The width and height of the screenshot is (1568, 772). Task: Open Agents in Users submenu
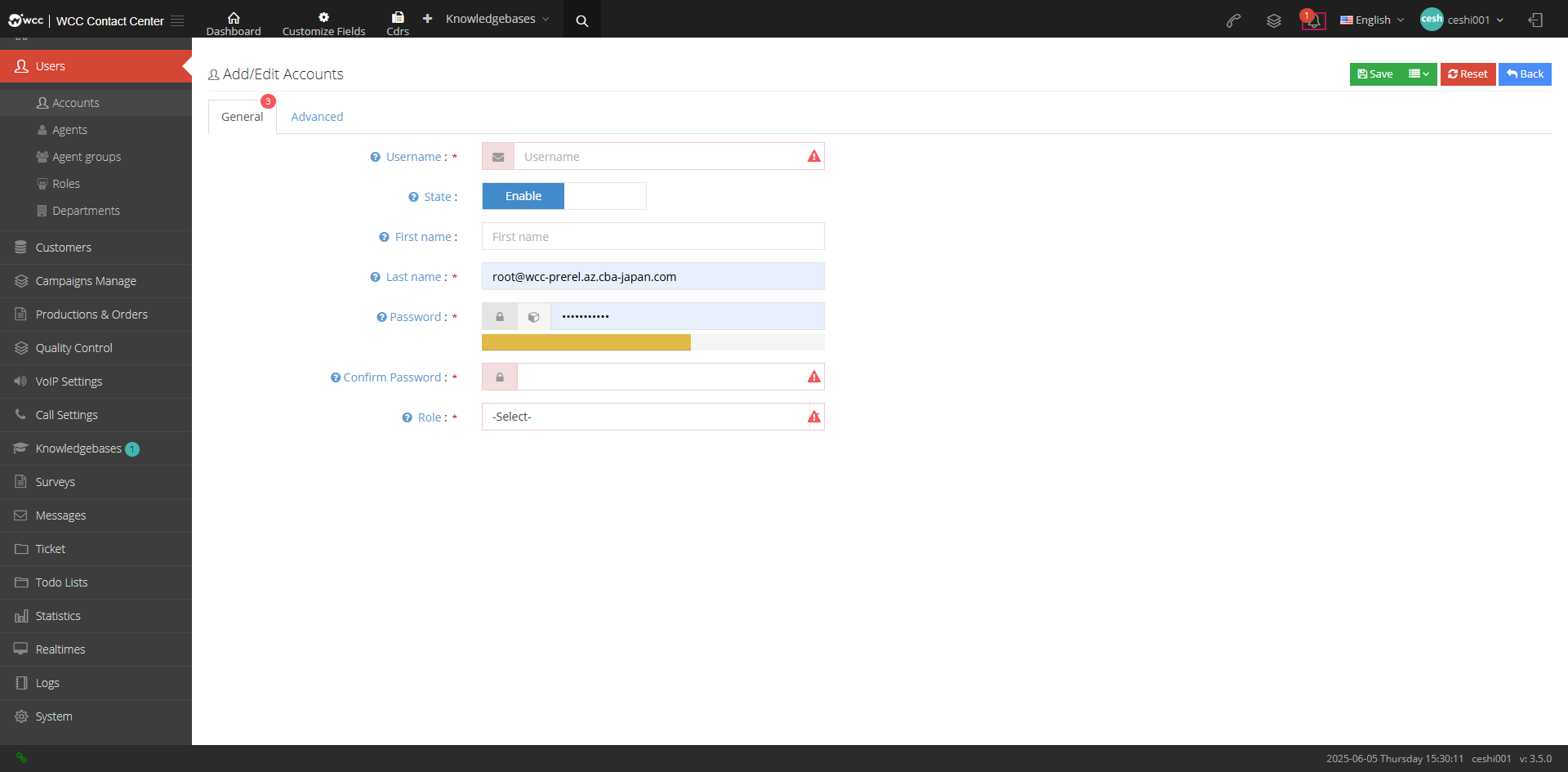96,130
